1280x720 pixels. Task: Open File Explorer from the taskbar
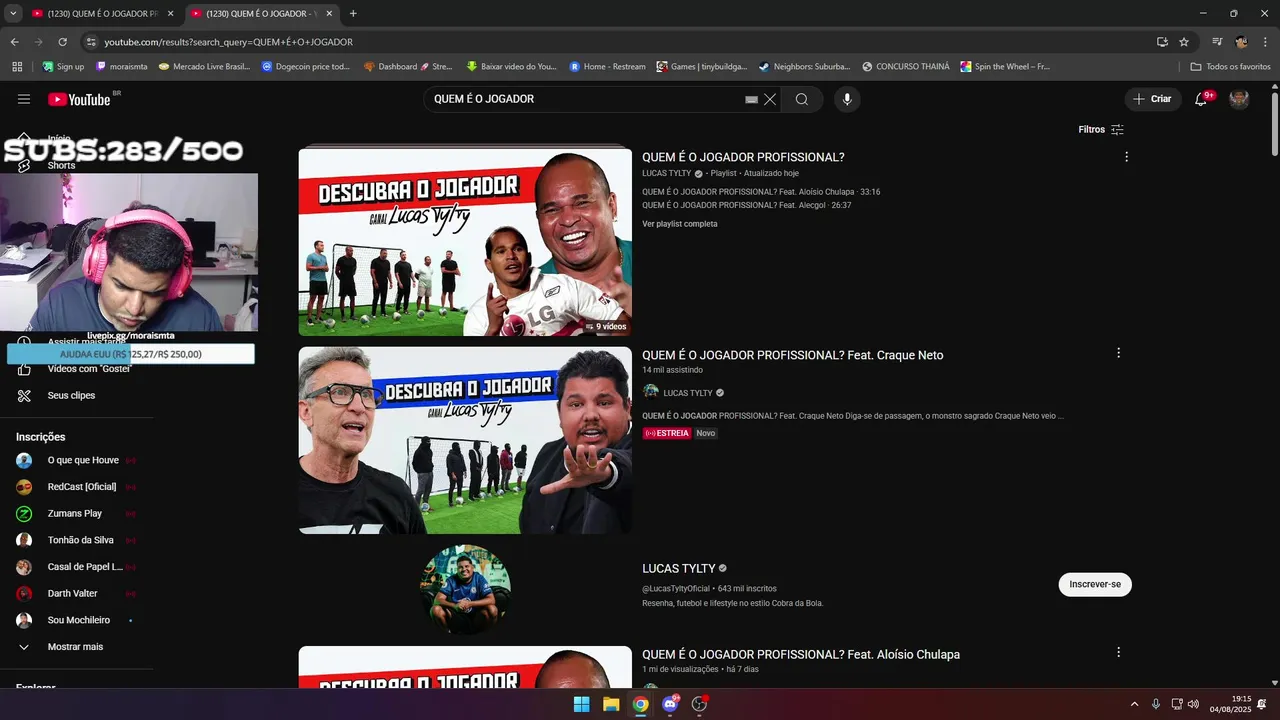[611, 704]
